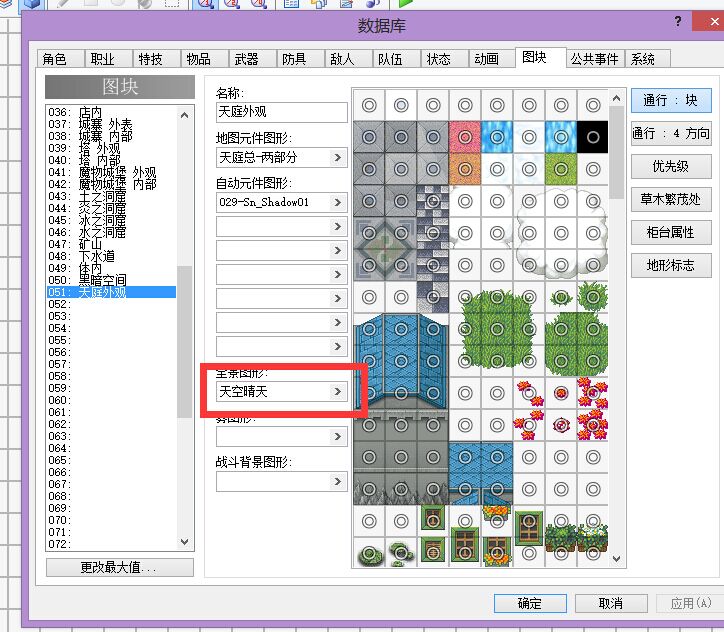The height and width of the screenshot is (632, 724).
Task: Select tileset 039: 塔 外观
Action: coord(111,148)
